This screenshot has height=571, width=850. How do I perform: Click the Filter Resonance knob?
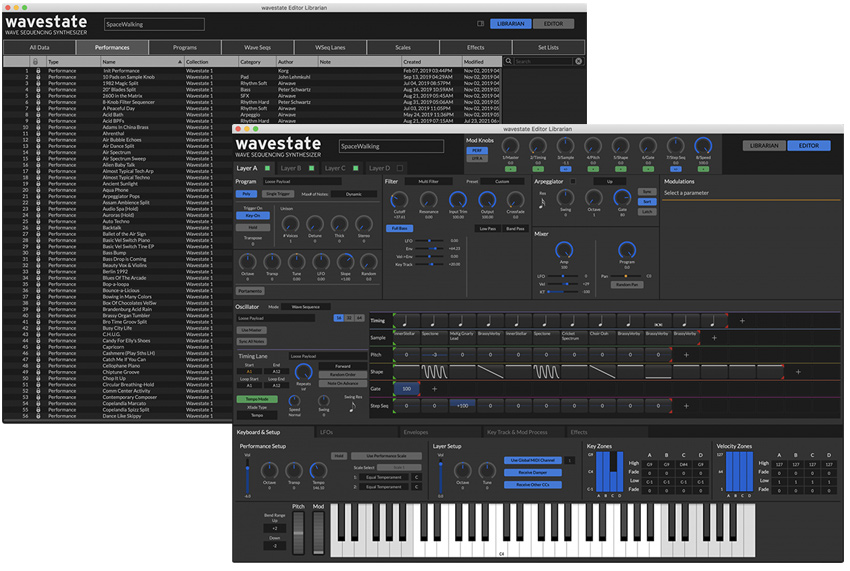coord(428,200)
